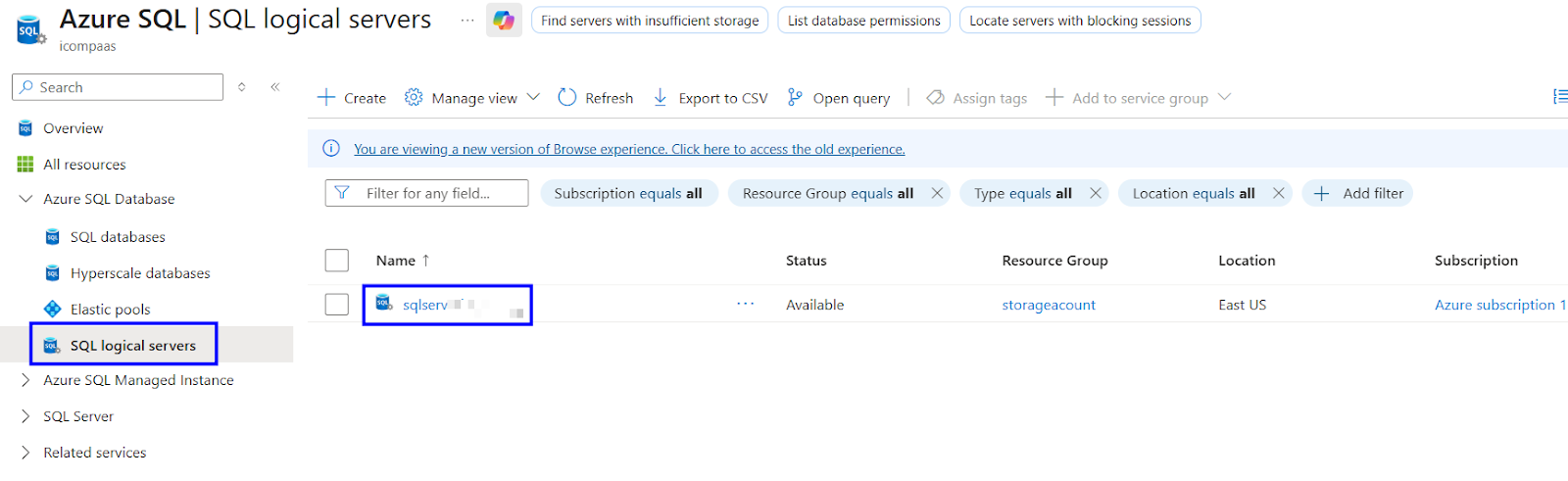
Task: Click List database permissions suggestion
Action: pyautogui.click(x=863, y=21)
